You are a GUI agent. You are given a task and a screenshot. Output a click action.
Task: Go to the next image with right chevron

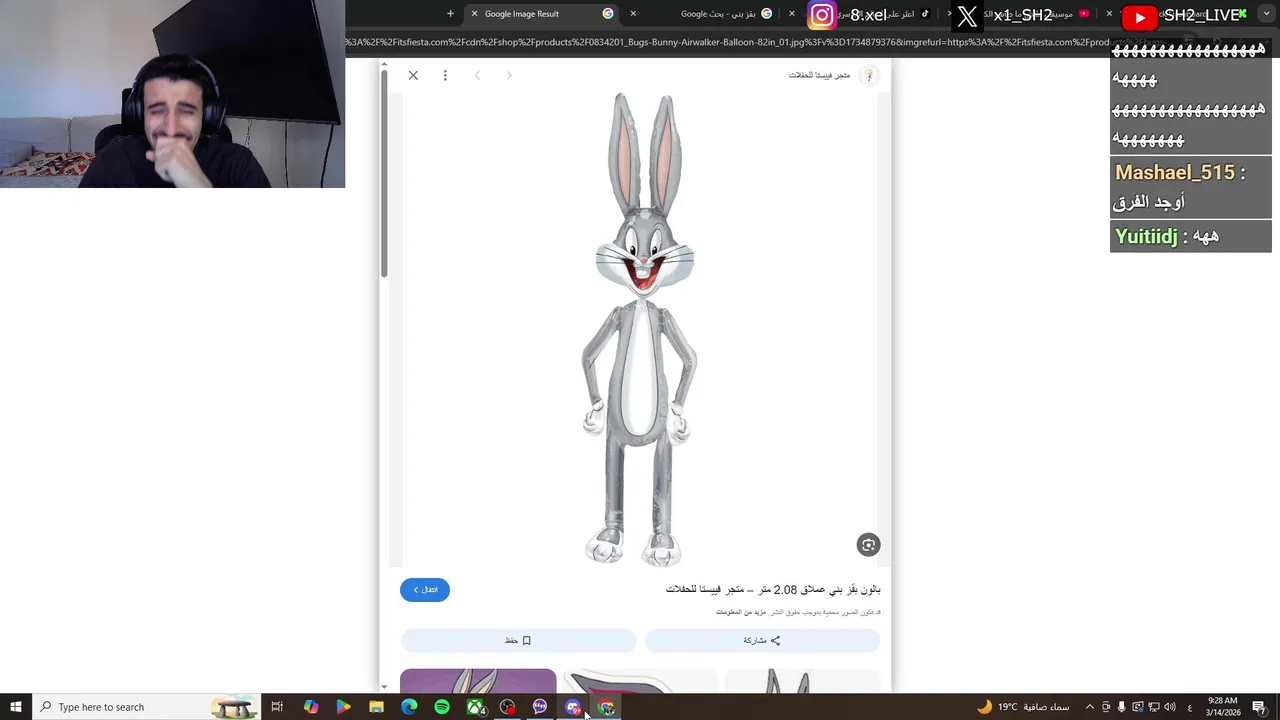tap(509, 75)
